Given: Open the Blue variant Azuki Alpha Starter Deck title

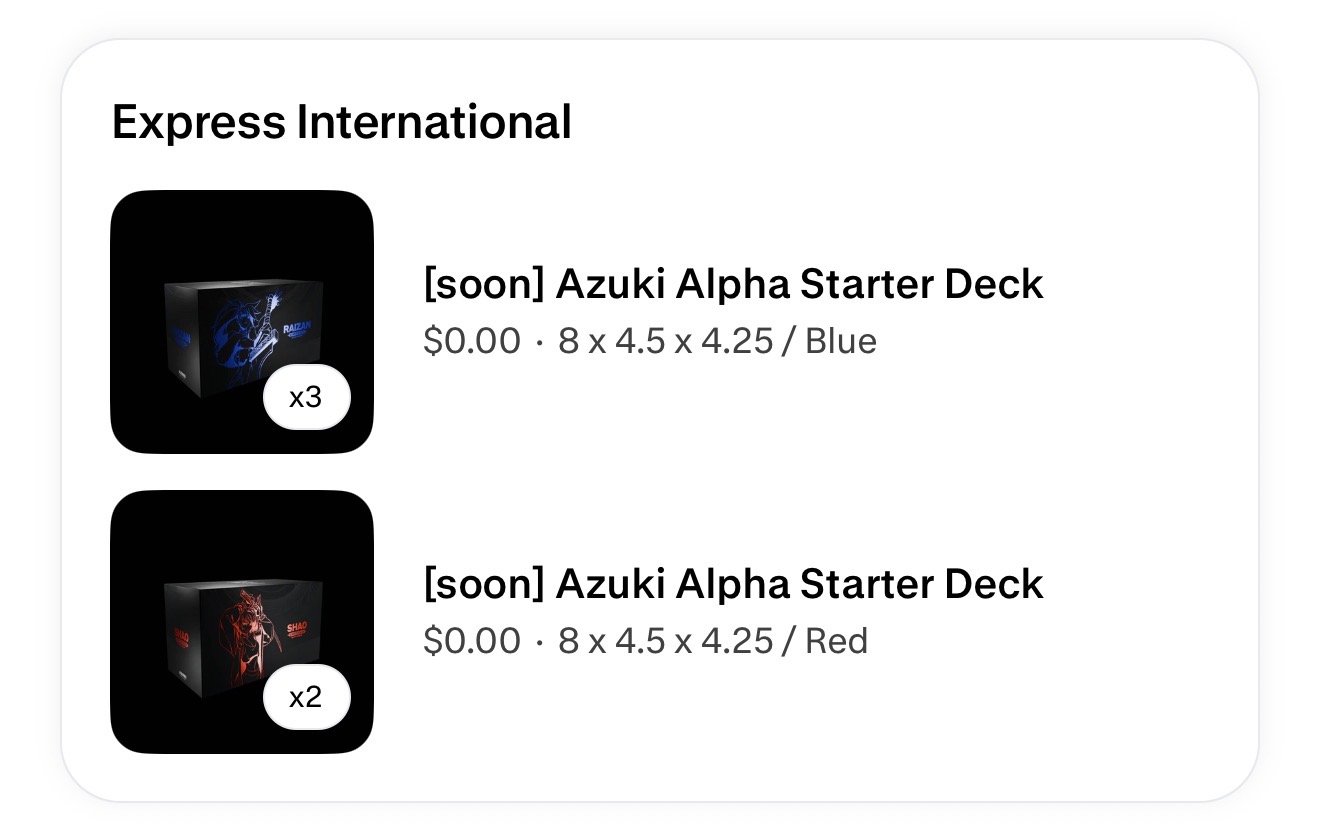Looking at the screenshot, I should click(x=732, y=285).
